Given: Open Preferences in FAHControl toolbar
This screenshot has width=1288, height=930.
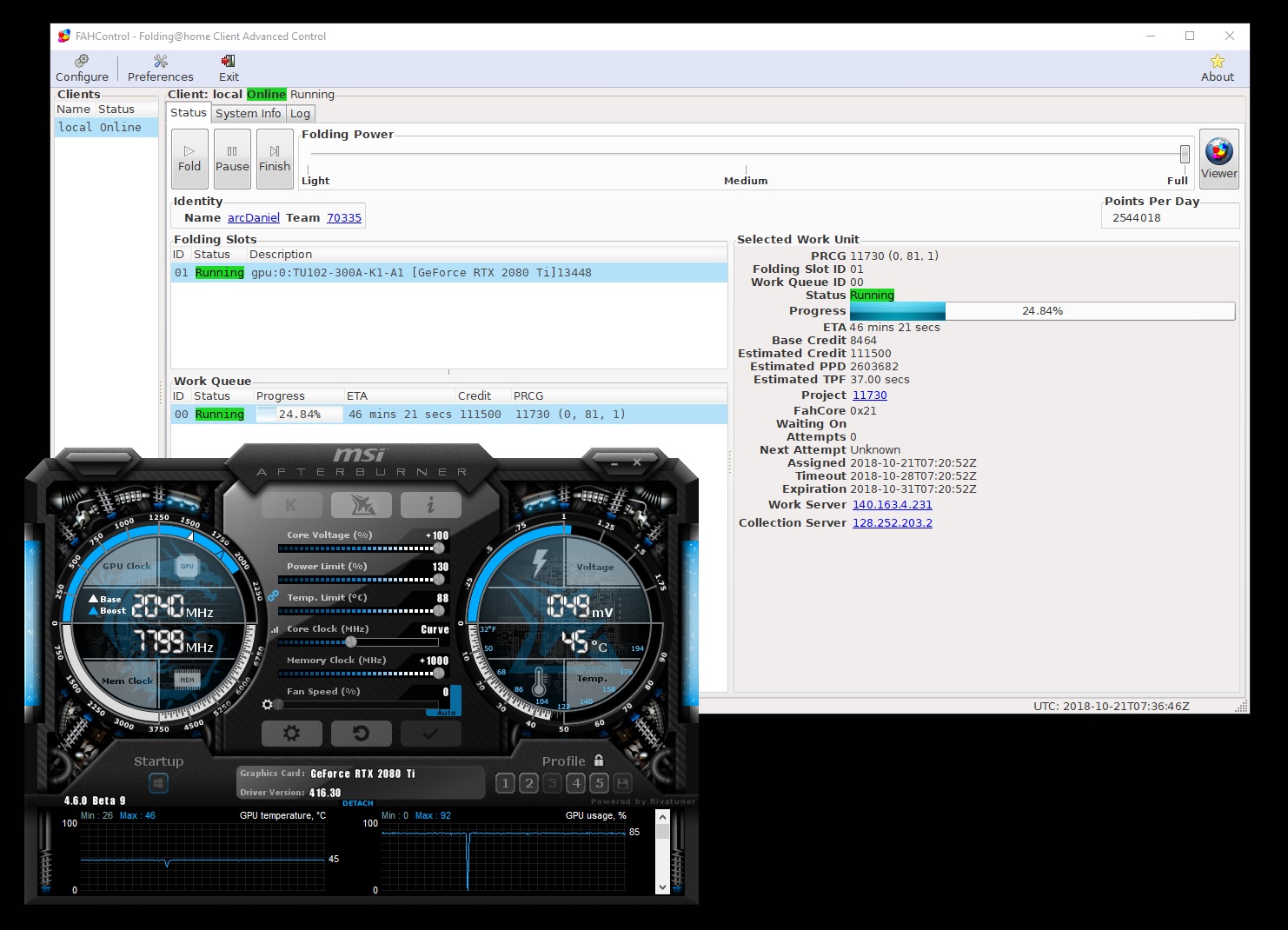Looking at the screenshot, I should [161, 69].
